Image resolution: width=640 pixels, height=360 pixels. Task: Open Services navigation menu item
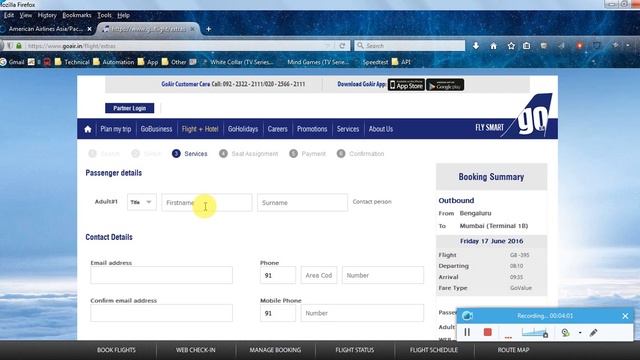[x=348, y=129]
